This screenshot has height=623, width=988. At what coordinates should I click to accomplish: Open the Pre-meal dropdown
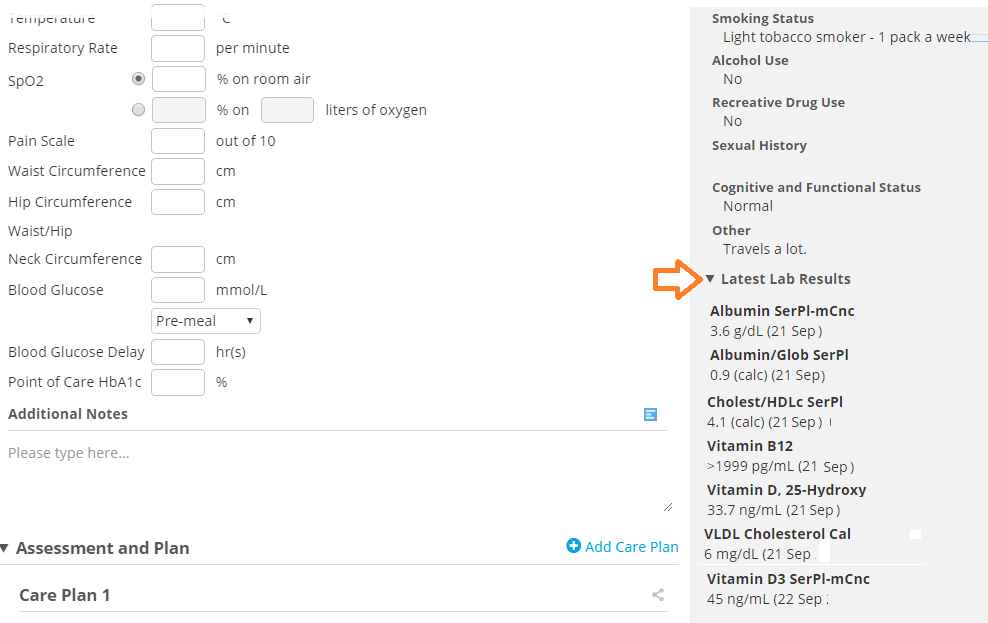coord(205,321)
